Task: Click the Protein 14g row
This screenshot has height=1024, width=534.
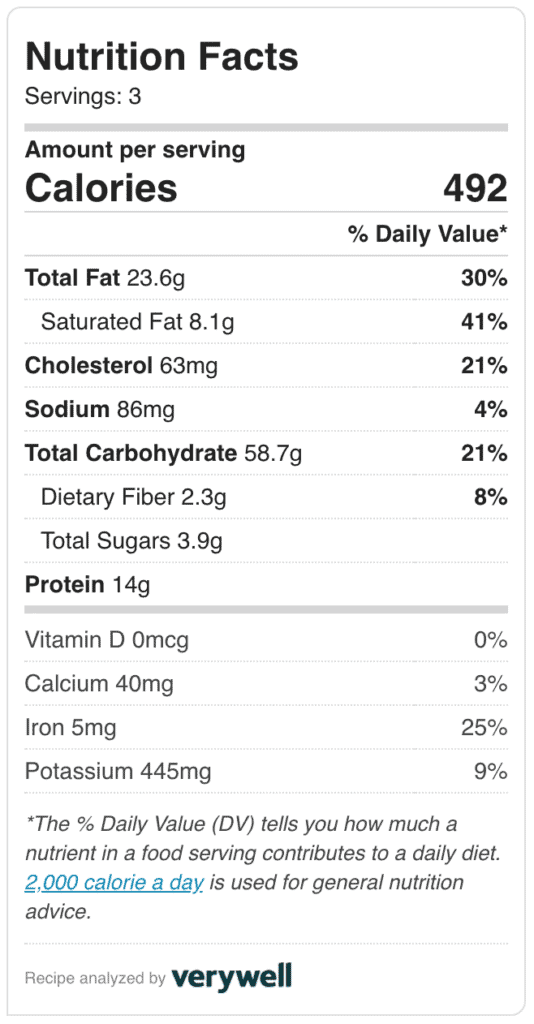Action: click(x=266, y=584)
